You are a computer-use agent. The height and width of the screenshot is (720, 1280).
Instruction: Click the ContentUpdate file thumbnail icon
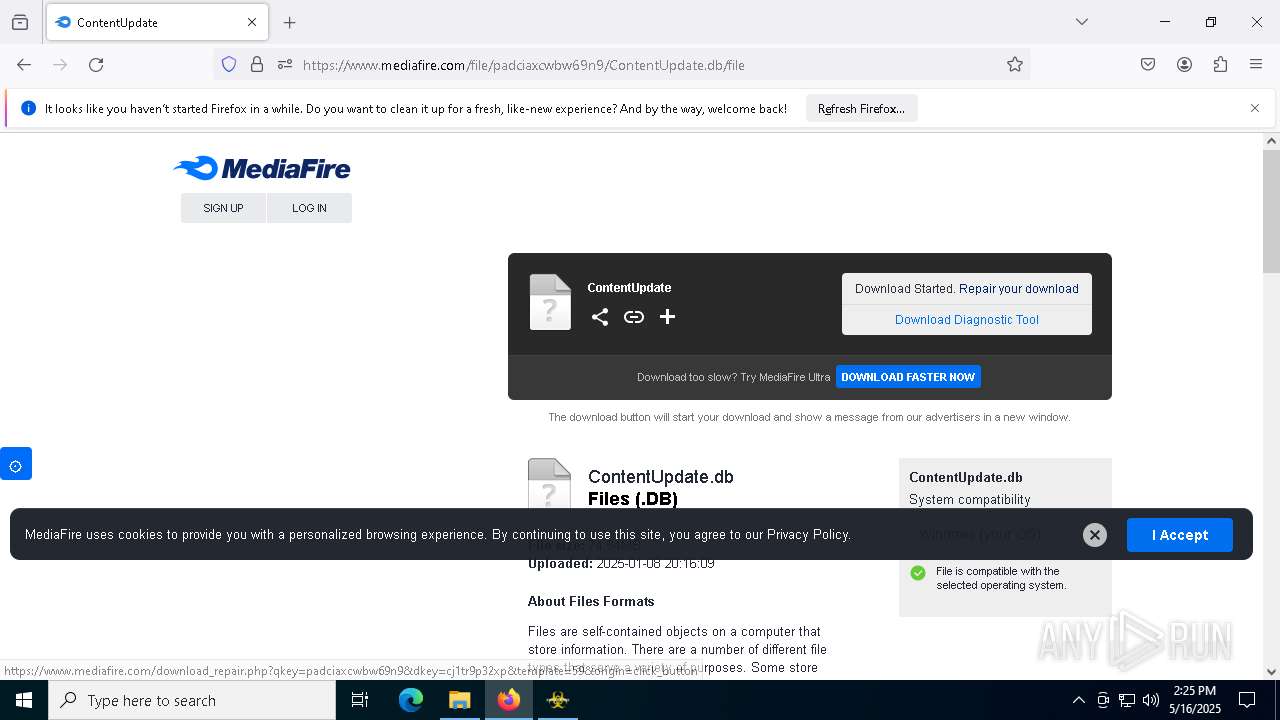pos(550,302)
